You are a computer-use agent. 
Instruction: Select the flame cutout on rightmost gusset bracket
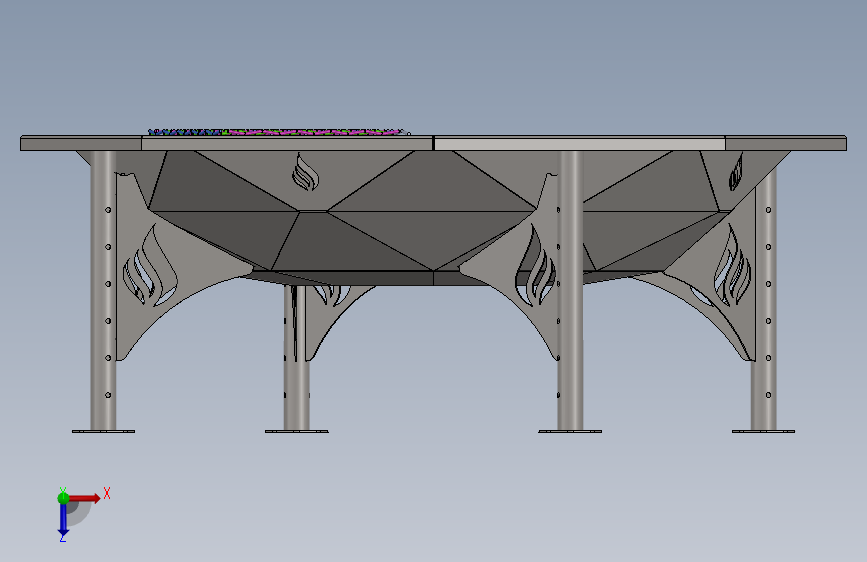(732, 266)
